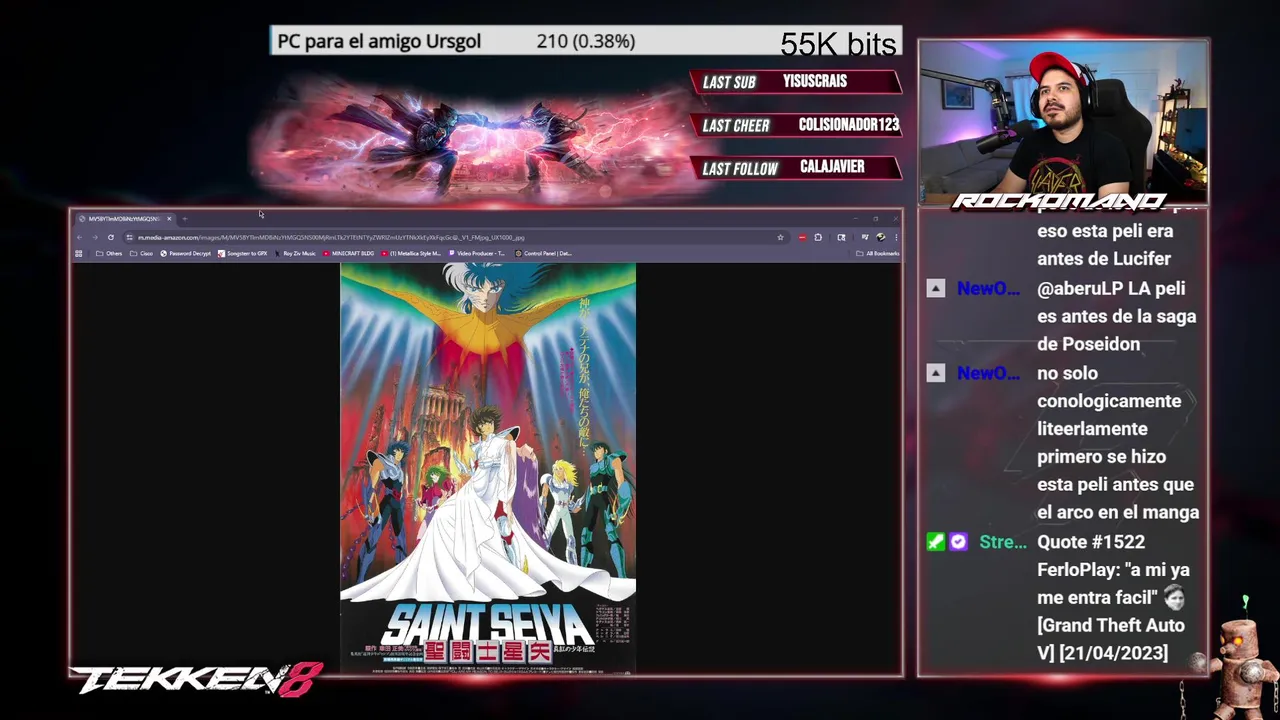Click arrow badge beside Poseidon chat message

point(935,288)
